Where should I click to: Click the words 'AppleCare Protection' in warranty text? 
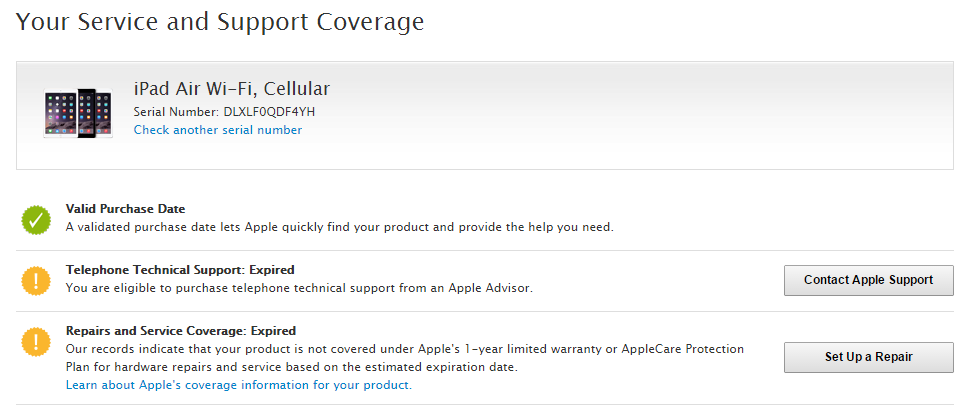[682, 349]
